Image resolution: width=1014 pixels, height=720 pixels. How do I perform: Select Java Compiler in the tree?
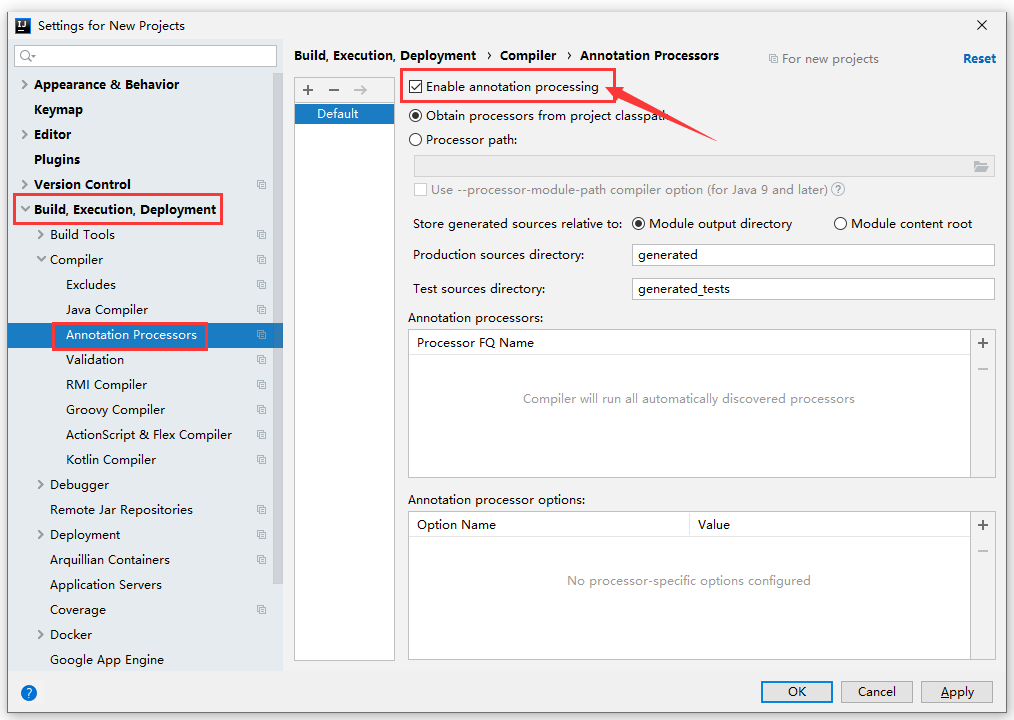tap(107, 310)
